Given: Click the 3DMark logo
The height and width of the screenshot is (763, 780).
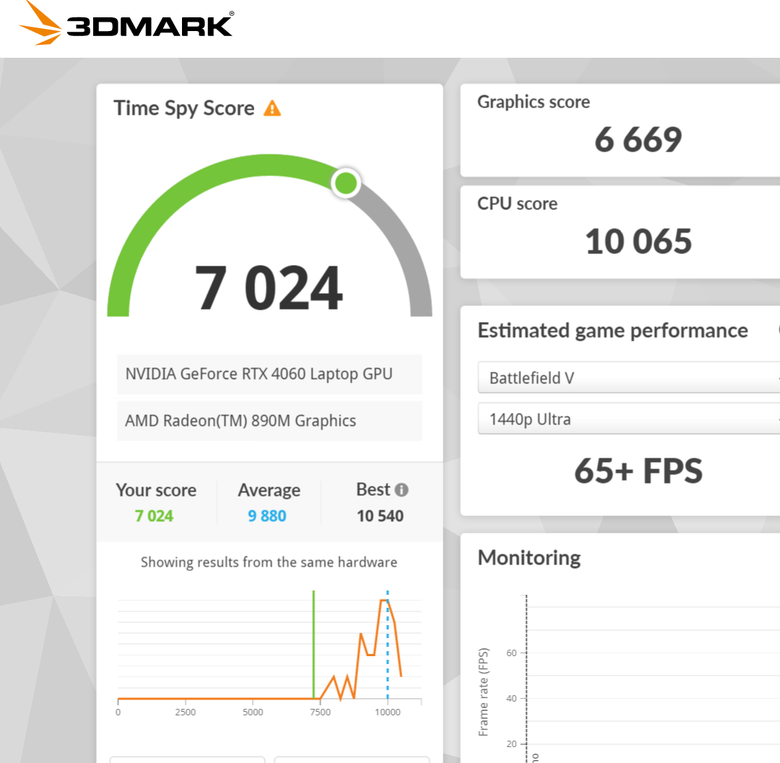Looking at the screenshot, I should point(126,23).
